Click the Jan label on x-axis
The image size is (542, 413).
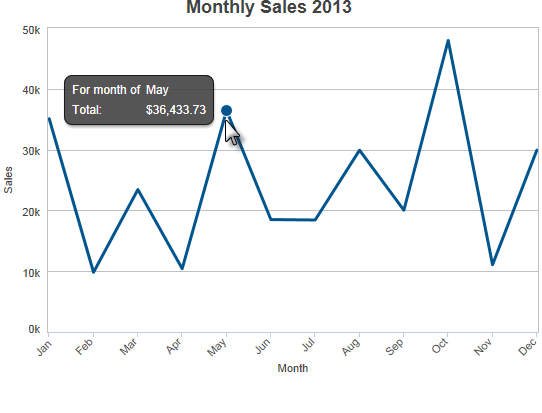click(x=44, y=347)
